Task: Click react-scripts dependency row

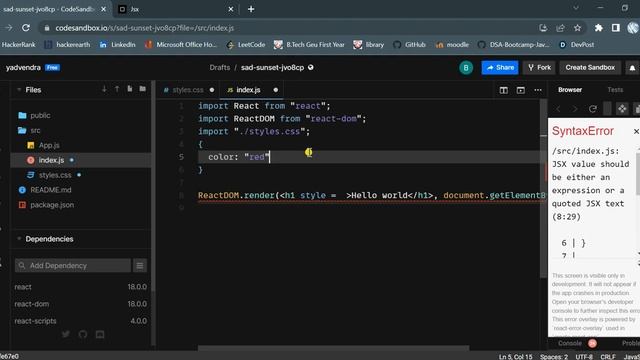Action: click(x=80, y=321)
